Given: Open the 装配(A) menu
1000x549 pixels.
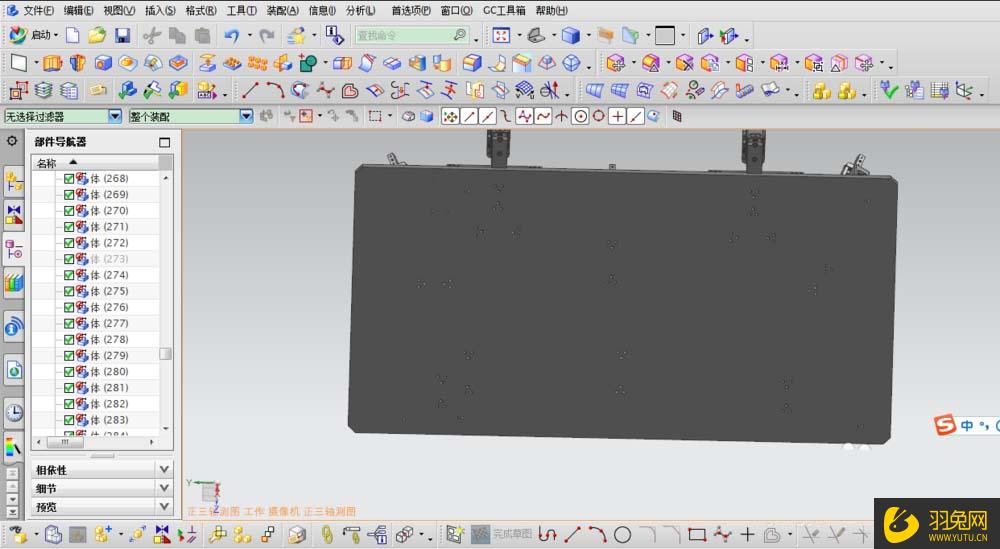Looking at the screenshot, I should point(282,10).
